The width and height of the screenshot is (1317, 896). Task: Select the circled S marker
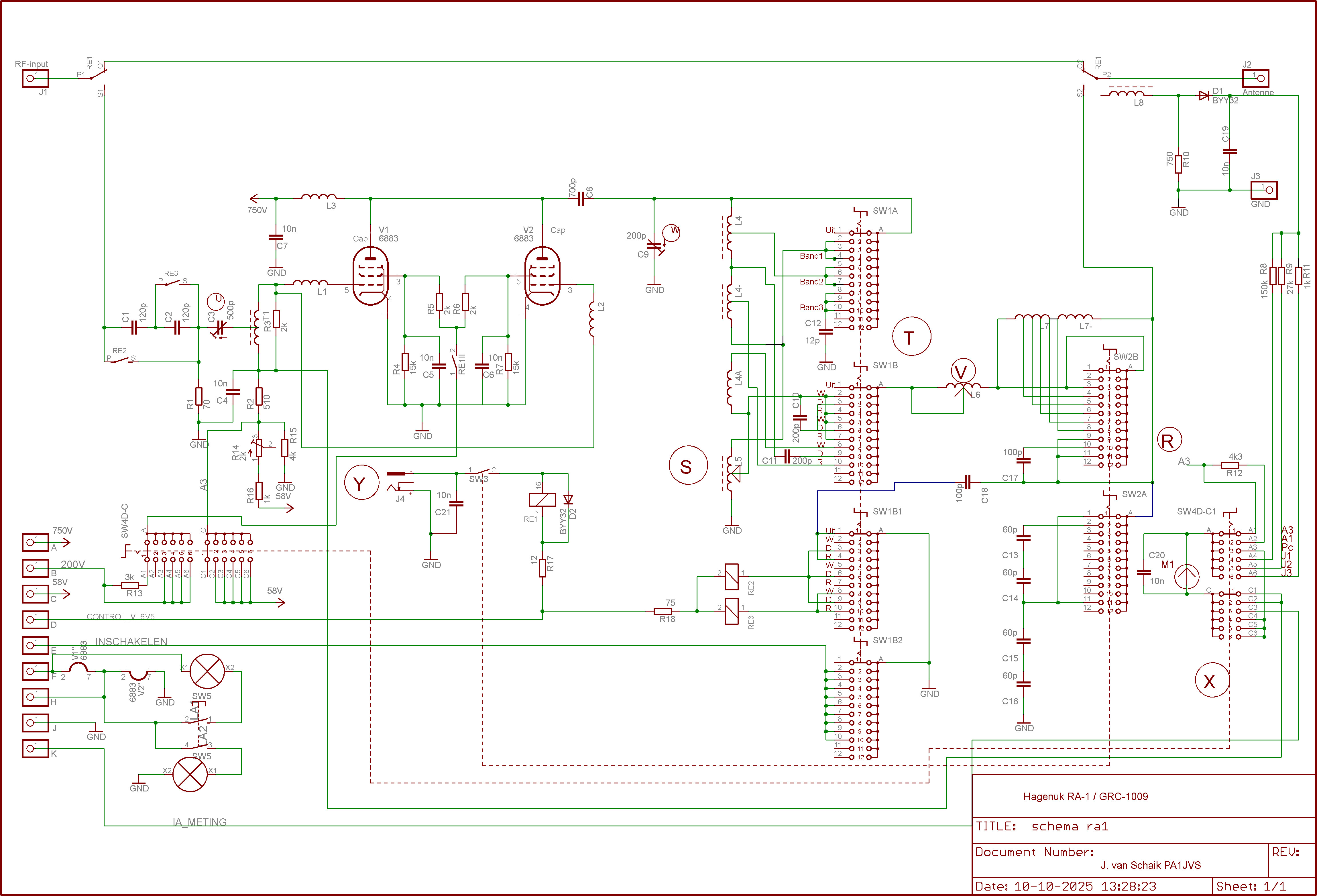pyautogui.click(x=688, y=466)
